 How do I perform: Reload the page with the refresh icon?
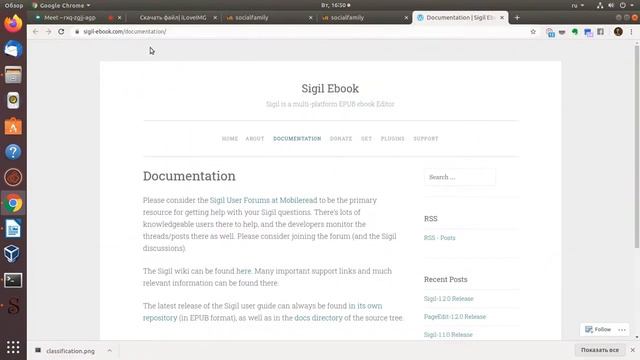click(61, 31)
